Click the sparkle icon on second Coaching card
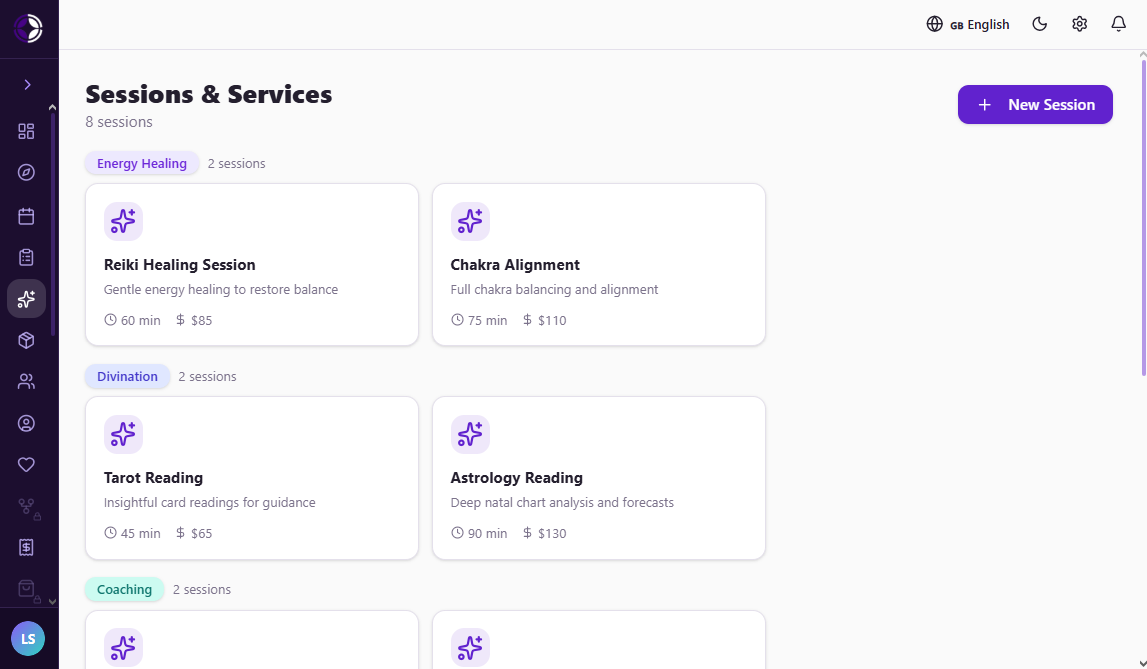 (470, 648)
